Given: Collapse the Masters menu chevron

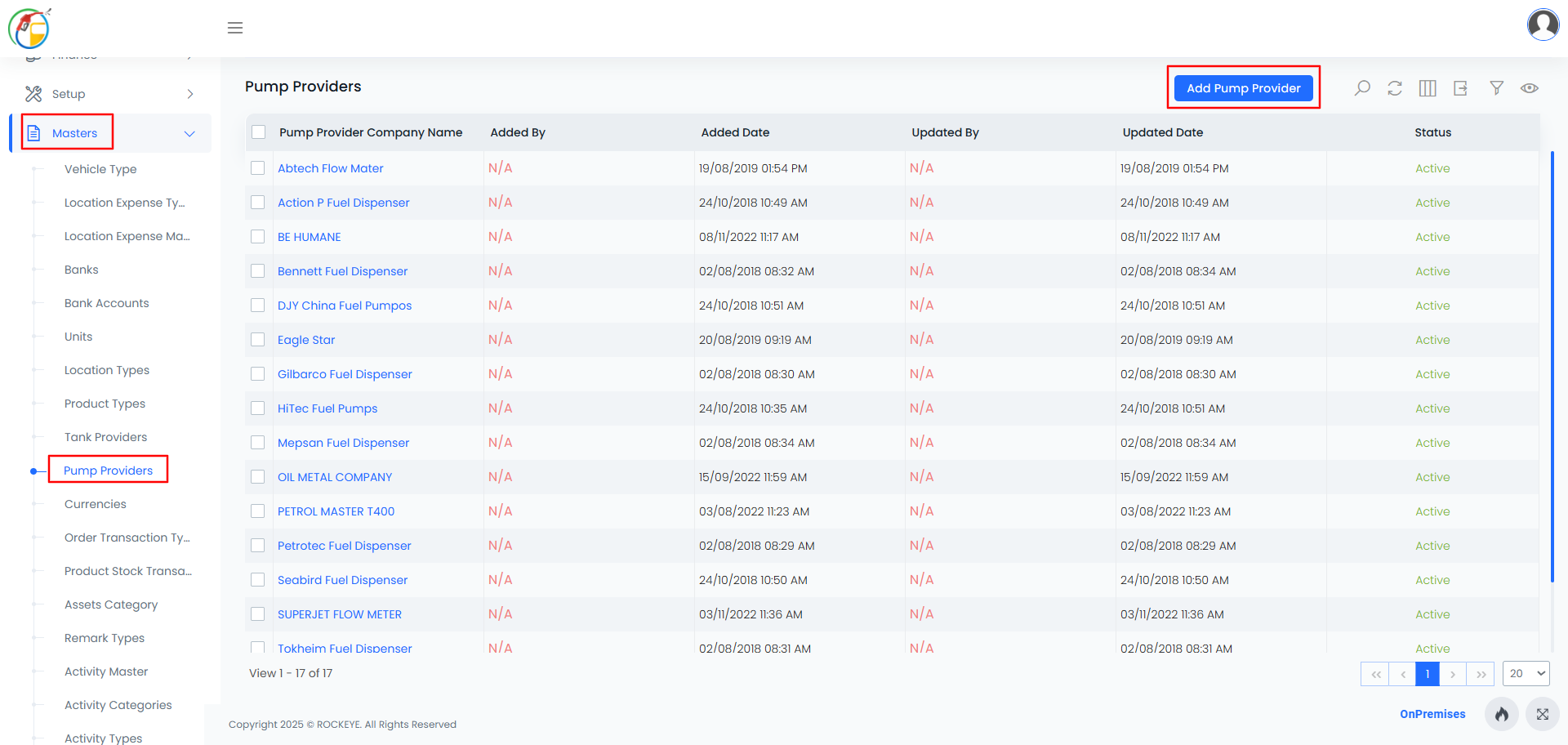Looking at the screenshot, I should point(189,133).
